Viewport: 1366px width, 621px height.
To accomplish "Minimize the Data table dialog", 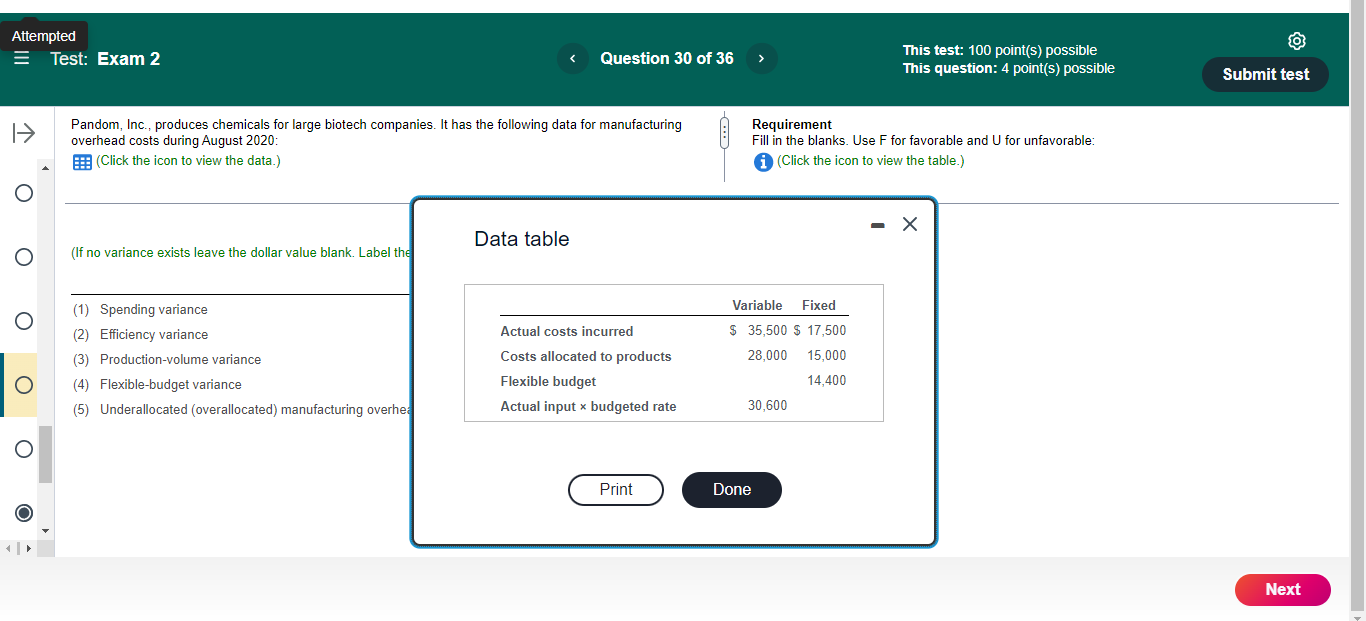I will coord(877,225).
